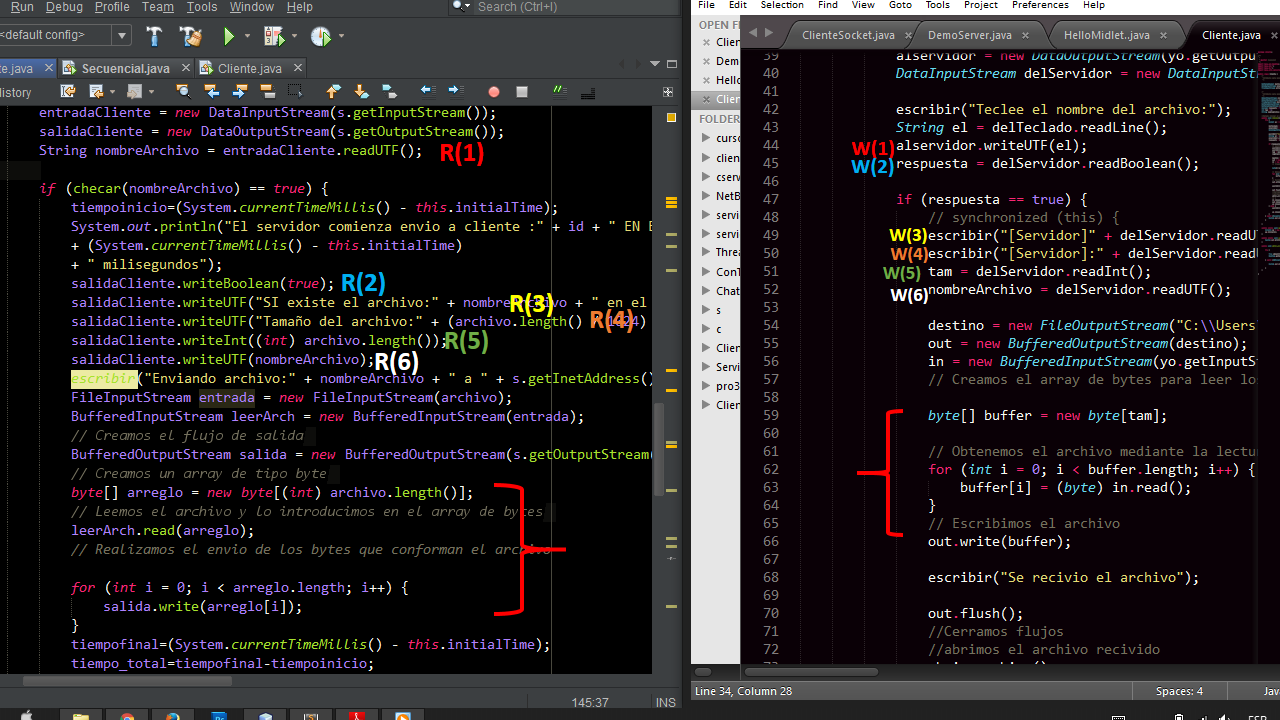The image size is (1280, 720).
Task: Toggle rectangular selection mode
Action: point(295,92)
